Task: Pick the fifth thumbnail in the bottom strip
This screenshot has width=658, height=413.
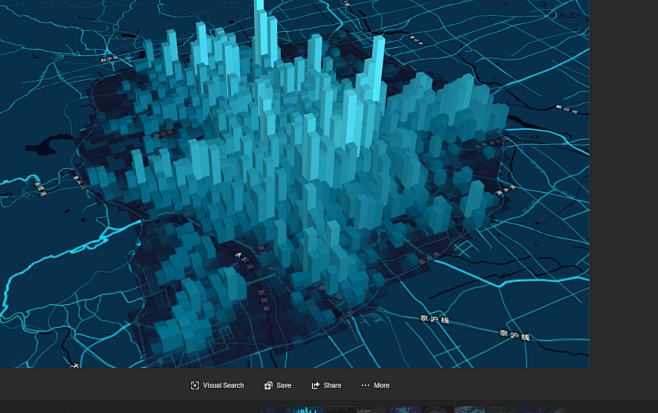Action: (404, 409)
